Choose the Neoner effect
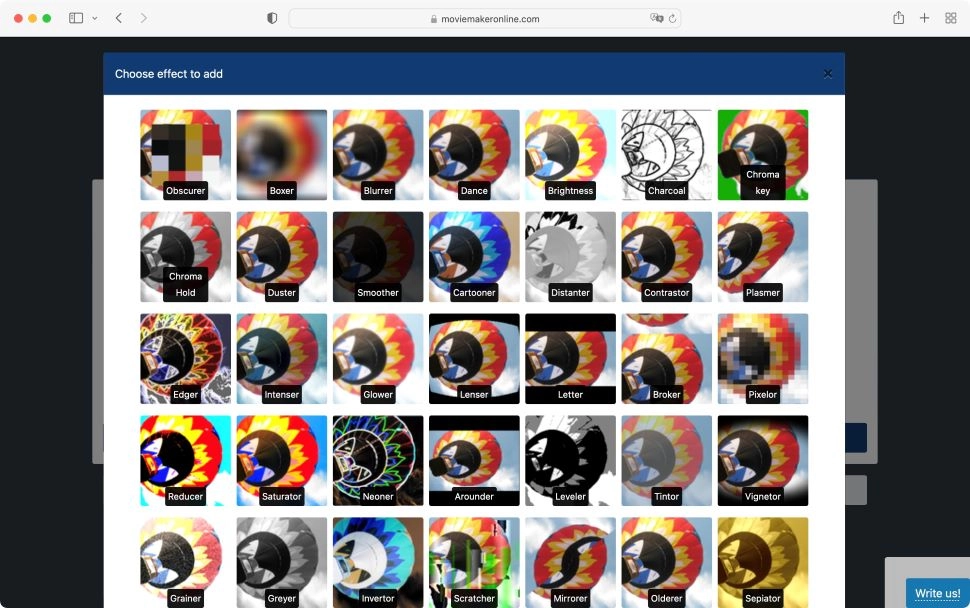 pyautogui.click(x=377, y=461)
